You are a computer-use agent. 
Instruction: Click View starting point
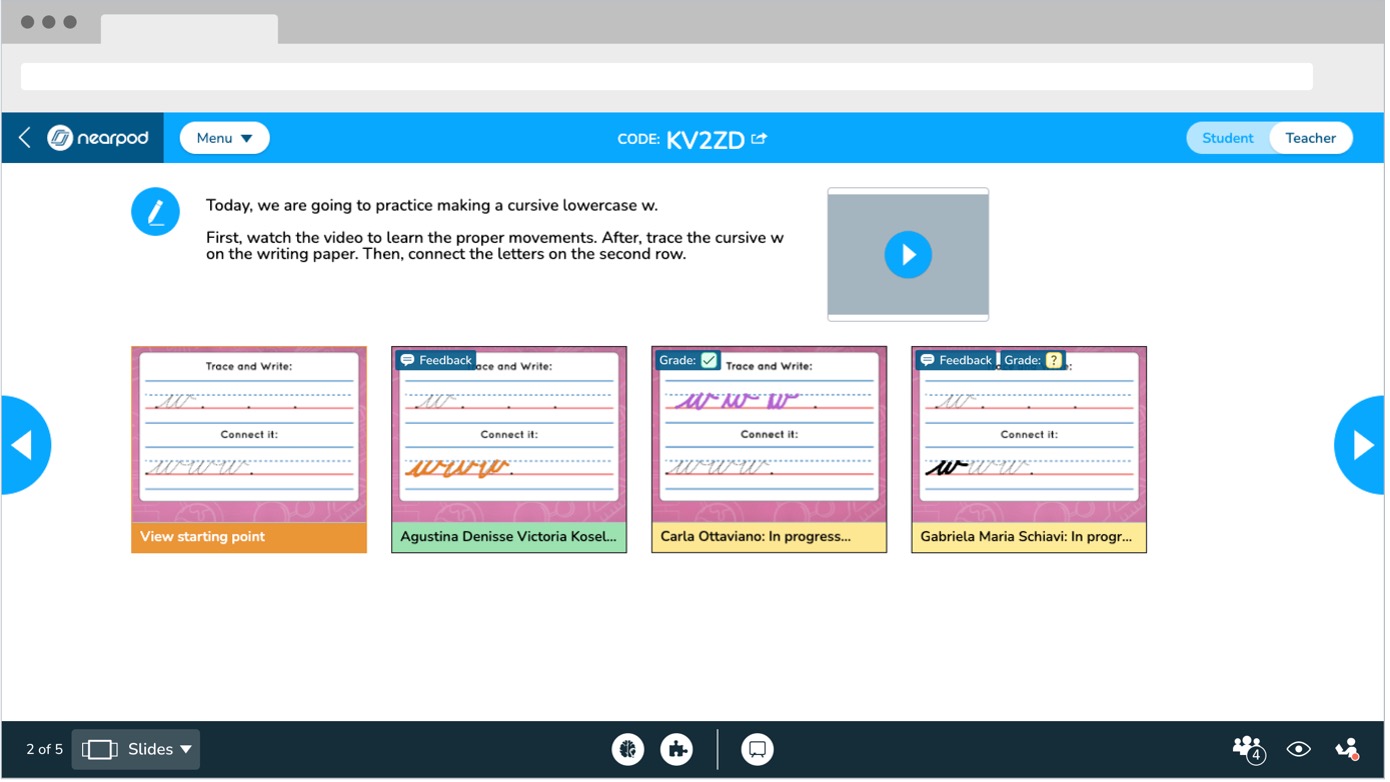pyautogui.click(x=249, y=539)
